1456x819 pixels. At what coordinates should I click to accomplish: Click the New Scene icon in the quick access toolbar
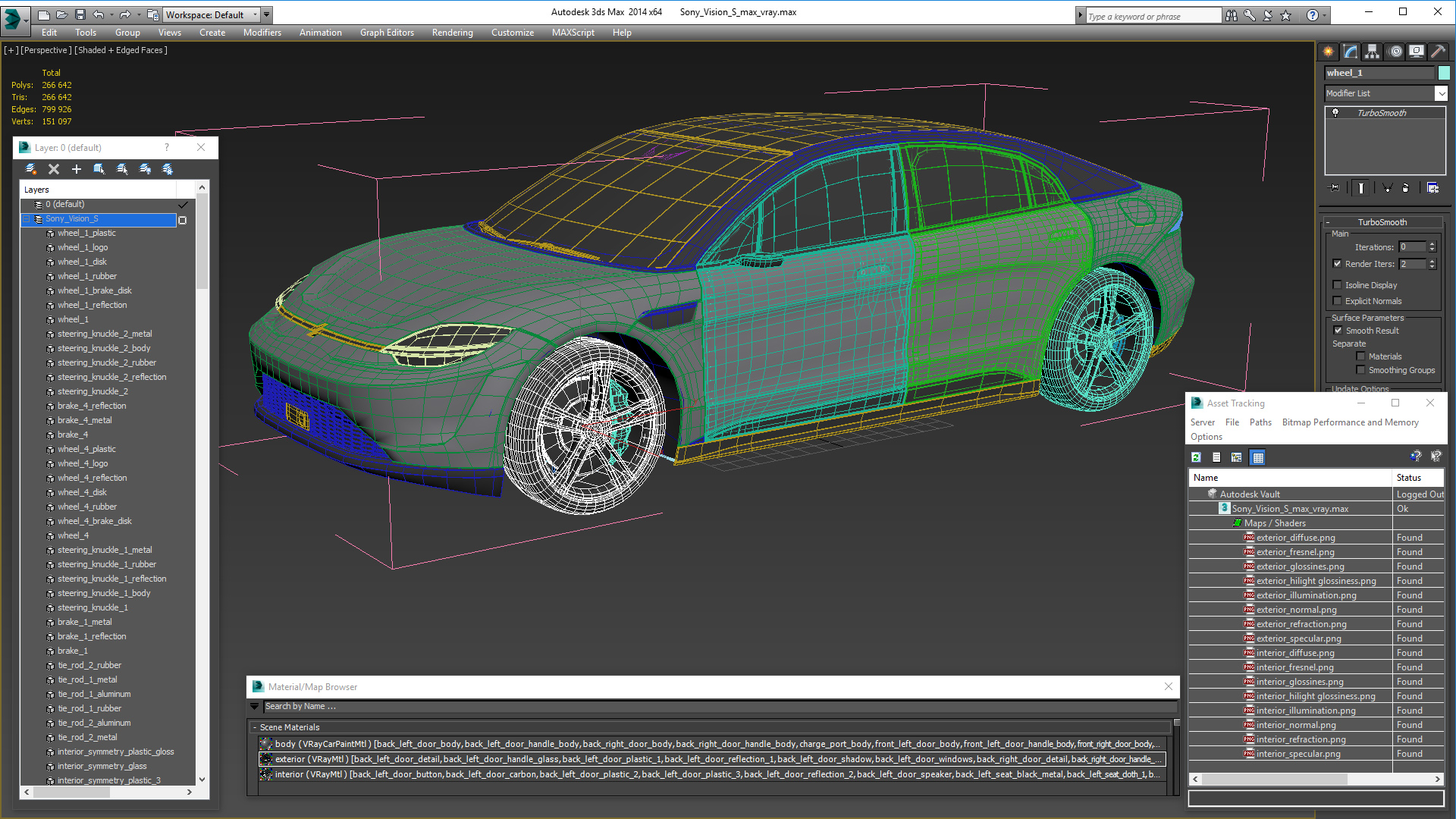pyautogui.click(x=43, y=14)
